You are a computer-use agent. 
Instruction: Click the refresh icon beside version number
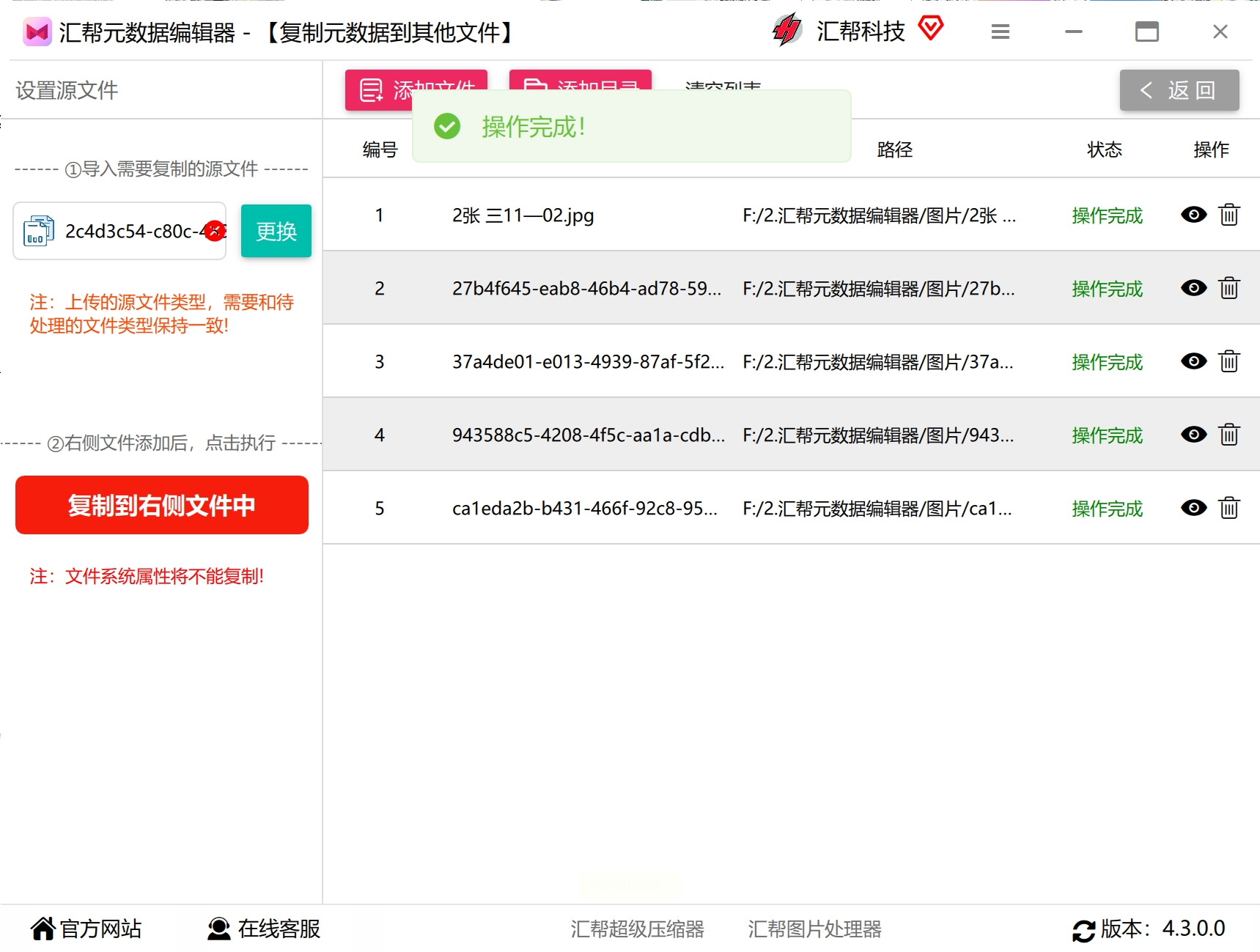tap(1083, 930)
